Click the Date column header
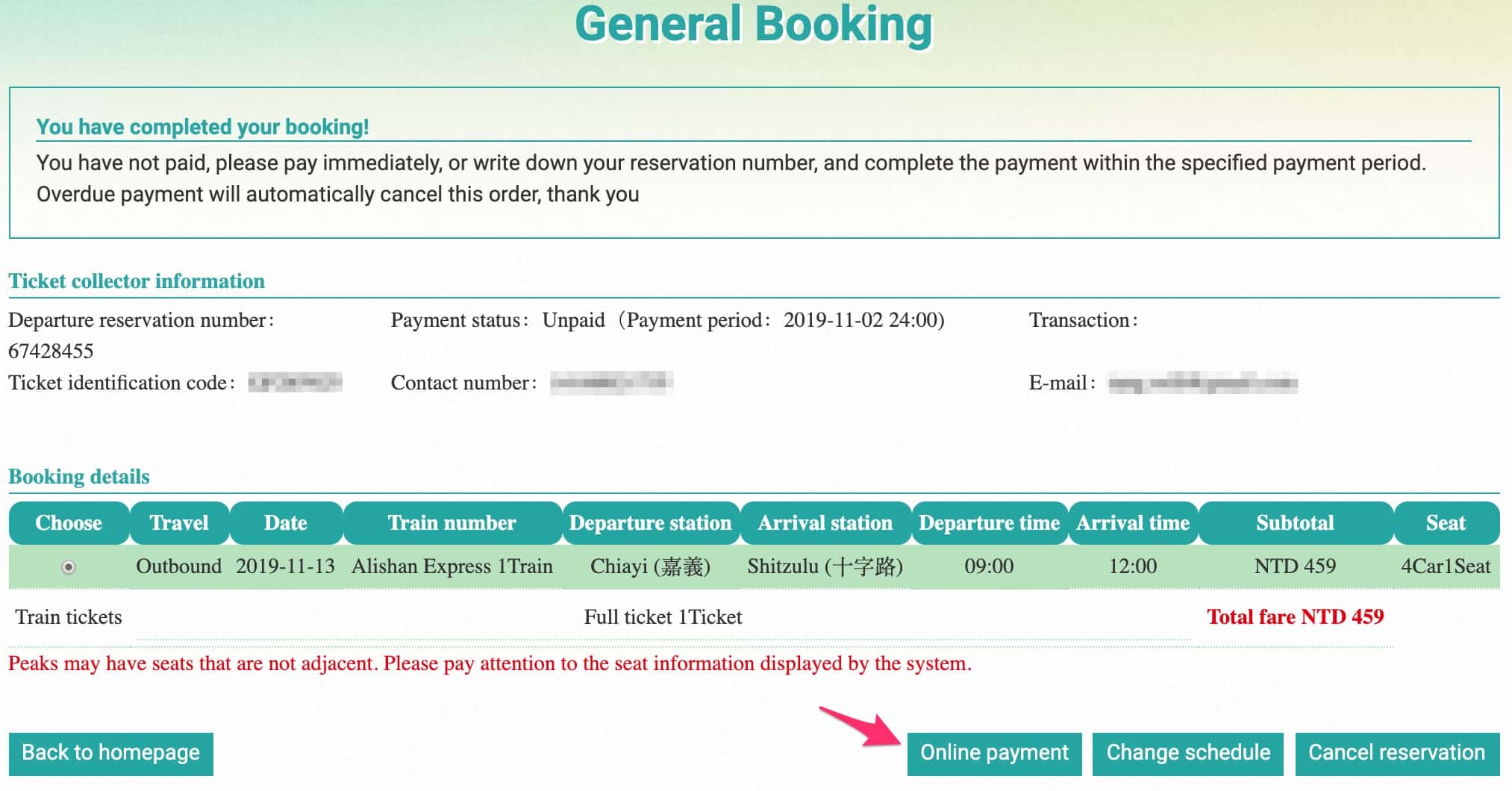The width and height of the screenshot is (1512, 791). click(x=286, y=523)
